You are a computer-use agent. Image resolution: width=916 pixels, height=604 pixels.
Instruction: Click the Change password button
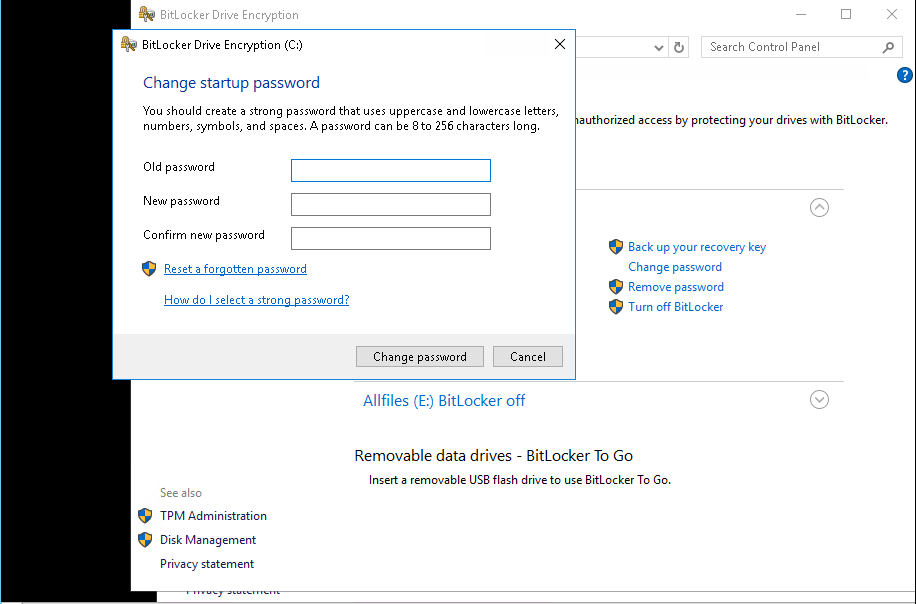pyautogui.click(x=419, y=356)
